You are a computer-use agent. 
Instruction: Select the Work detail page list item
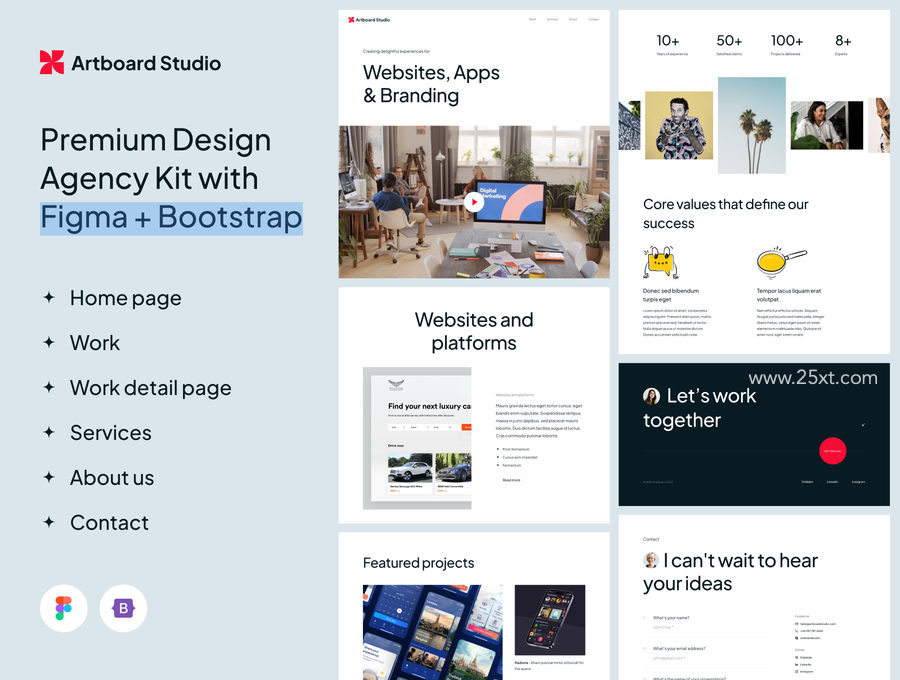click(150, 388)
